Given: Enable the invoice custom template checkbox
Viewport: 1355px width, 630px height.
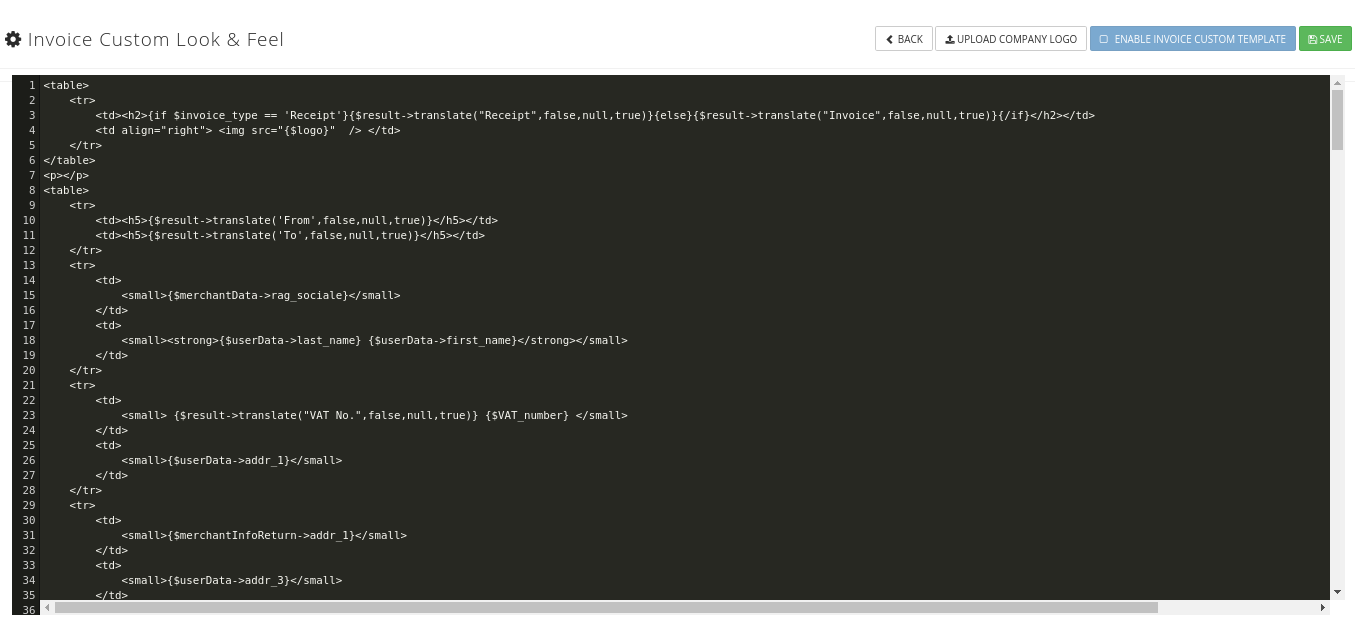Looking at the screenshot, I should click(1104, 39).
